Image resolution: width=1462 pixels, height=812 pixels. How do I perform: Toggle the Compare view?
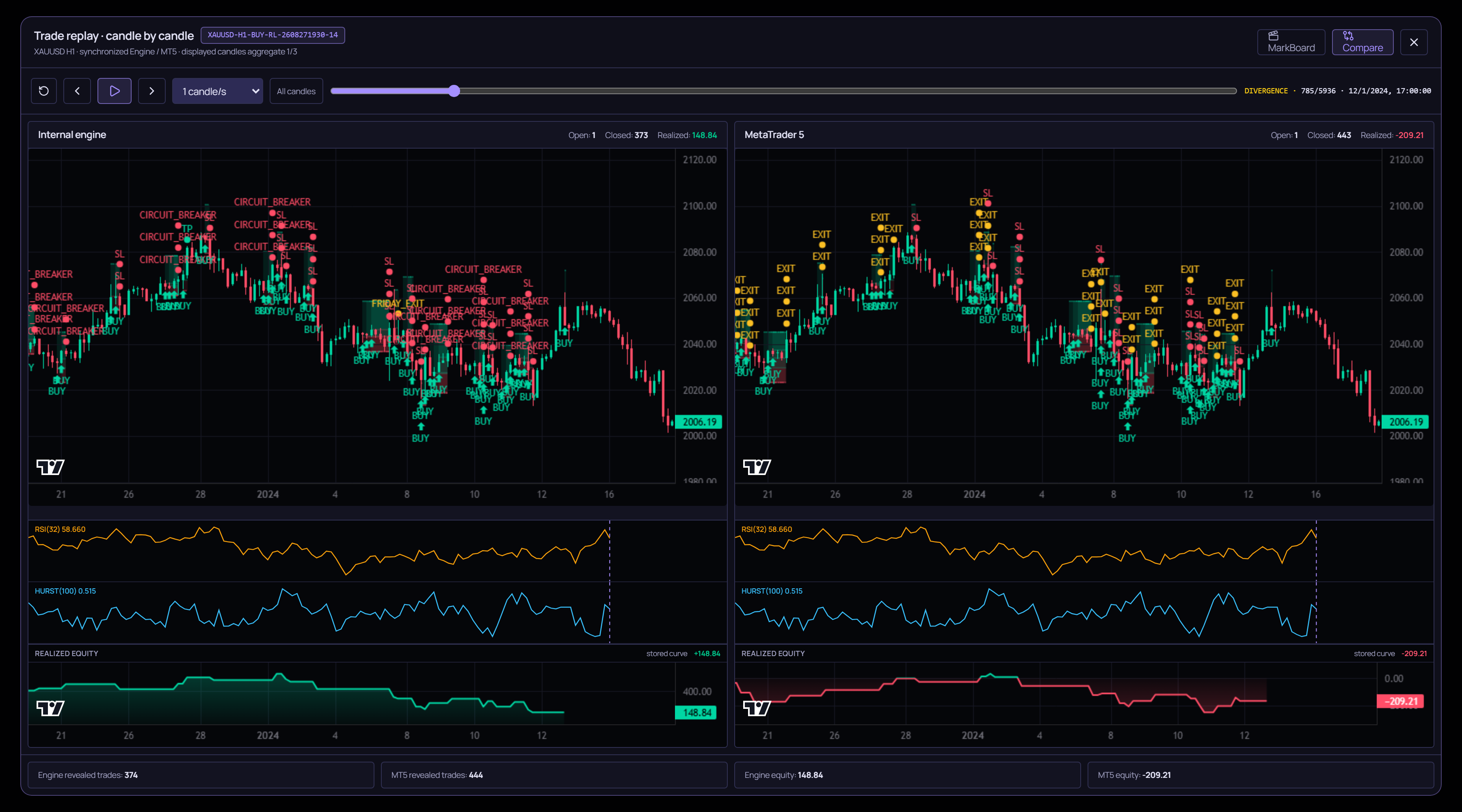pos(1362,42)
